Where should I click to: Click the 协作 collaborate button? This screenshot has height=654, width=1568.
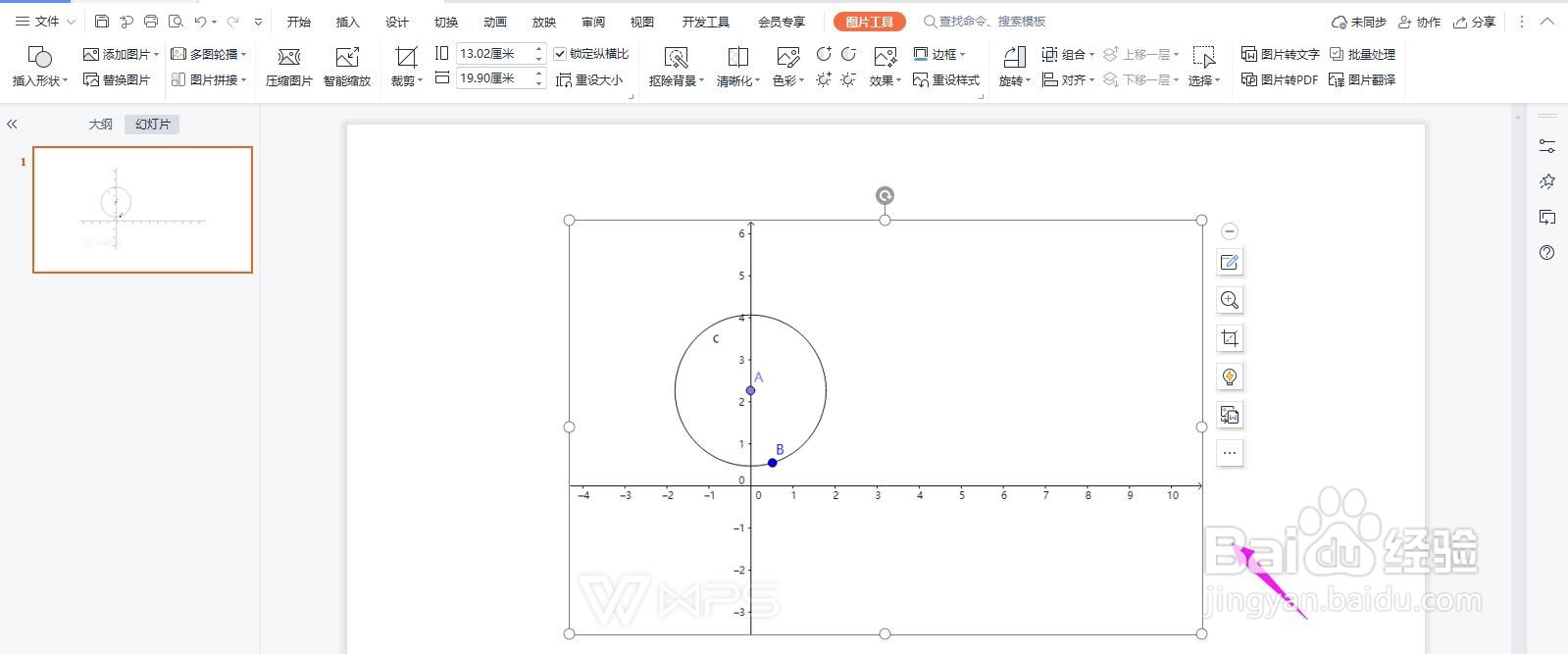pyautogui.click(x=1420, y=22)
